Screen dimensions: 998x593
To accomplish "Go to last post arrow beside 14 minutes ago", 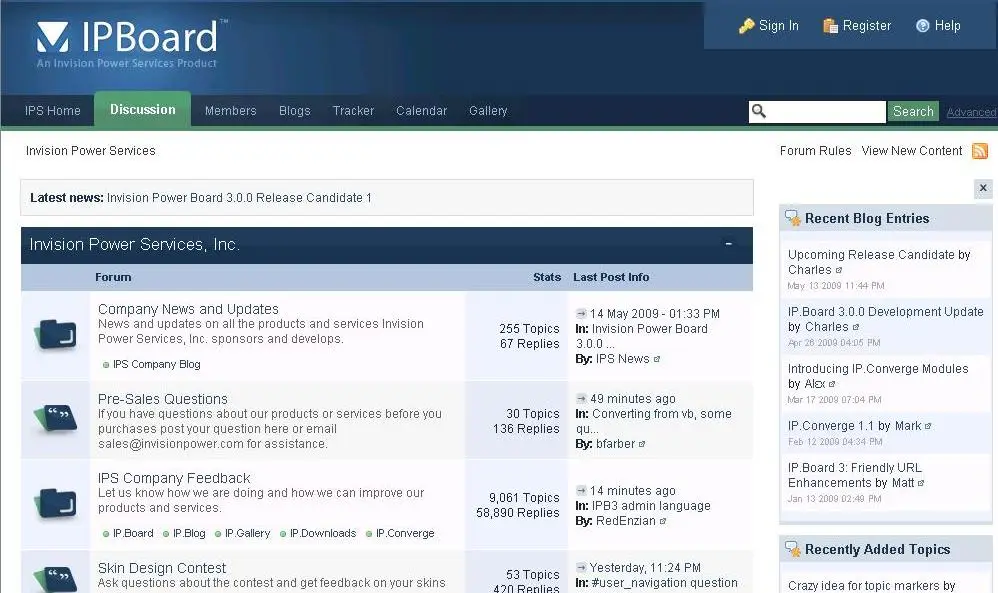I will (581, 491).
